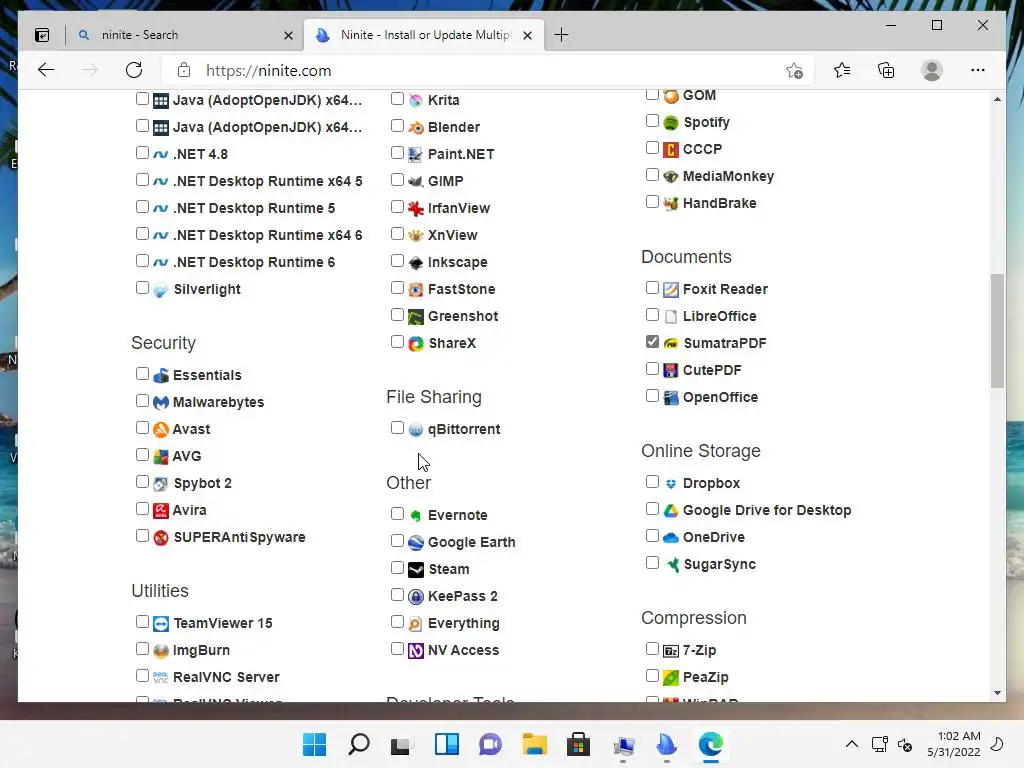This screenshot has width=1024, height=768.
Task: Check the Foxit Reader checkbox
Action: [652, 288]
